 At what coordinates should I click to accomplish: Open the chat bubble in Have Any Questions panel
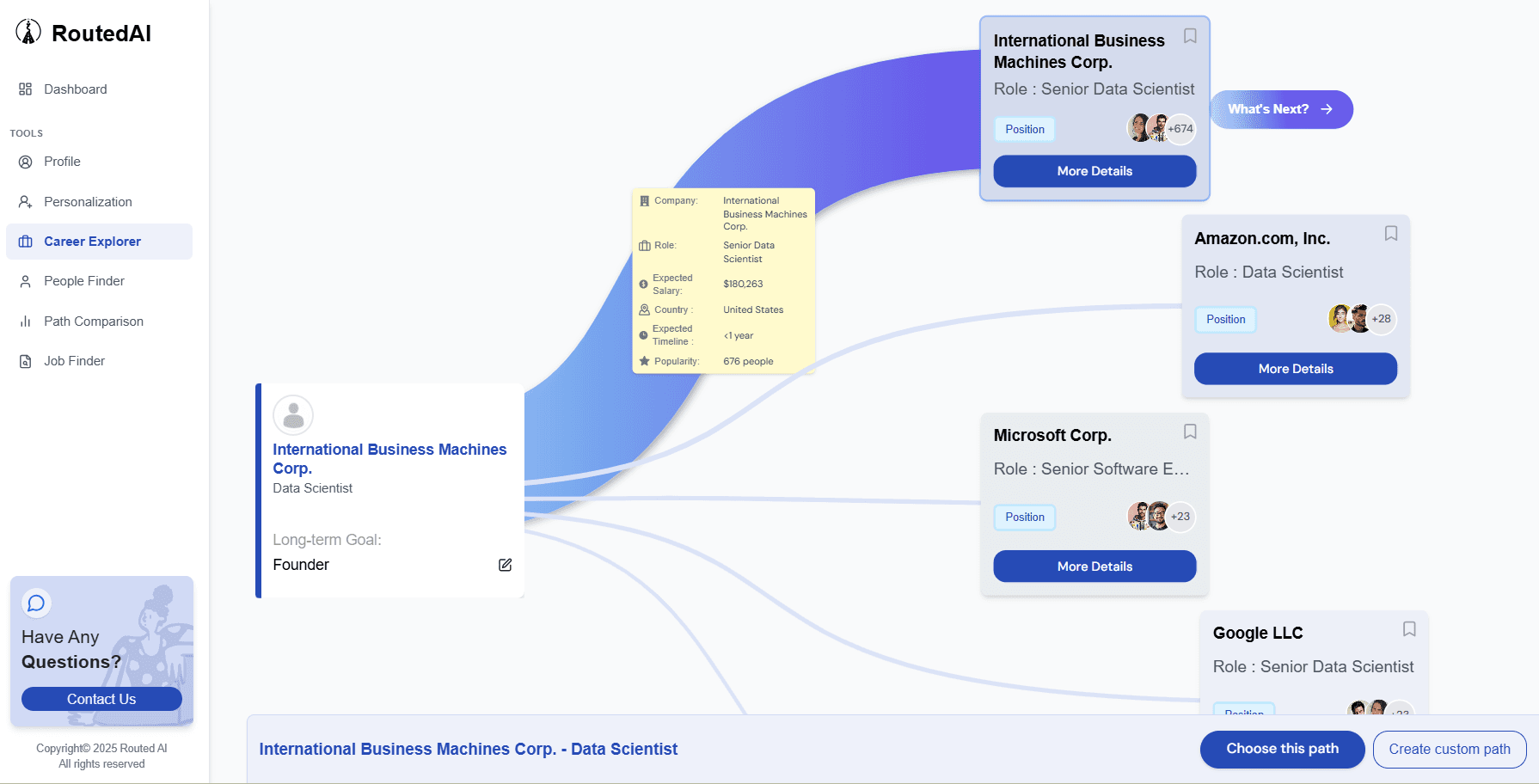point(36,603)
